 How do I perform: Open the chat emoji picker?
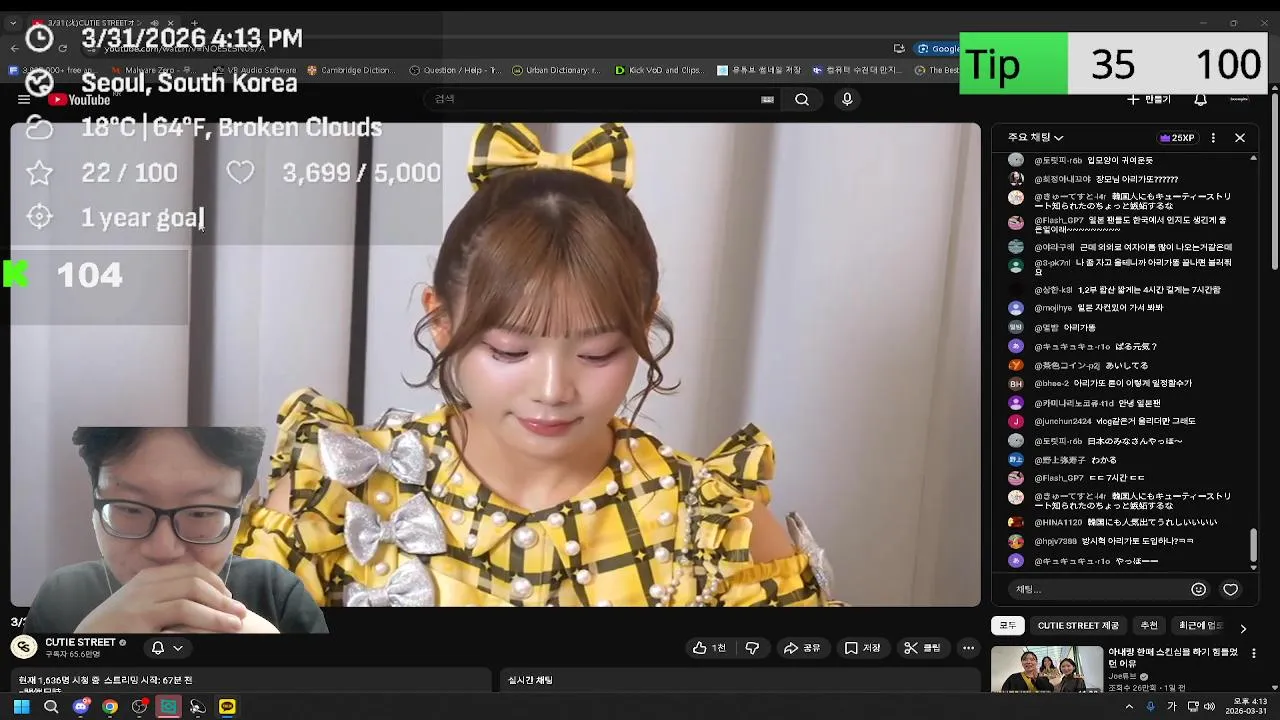click(x=1198, y=589)
